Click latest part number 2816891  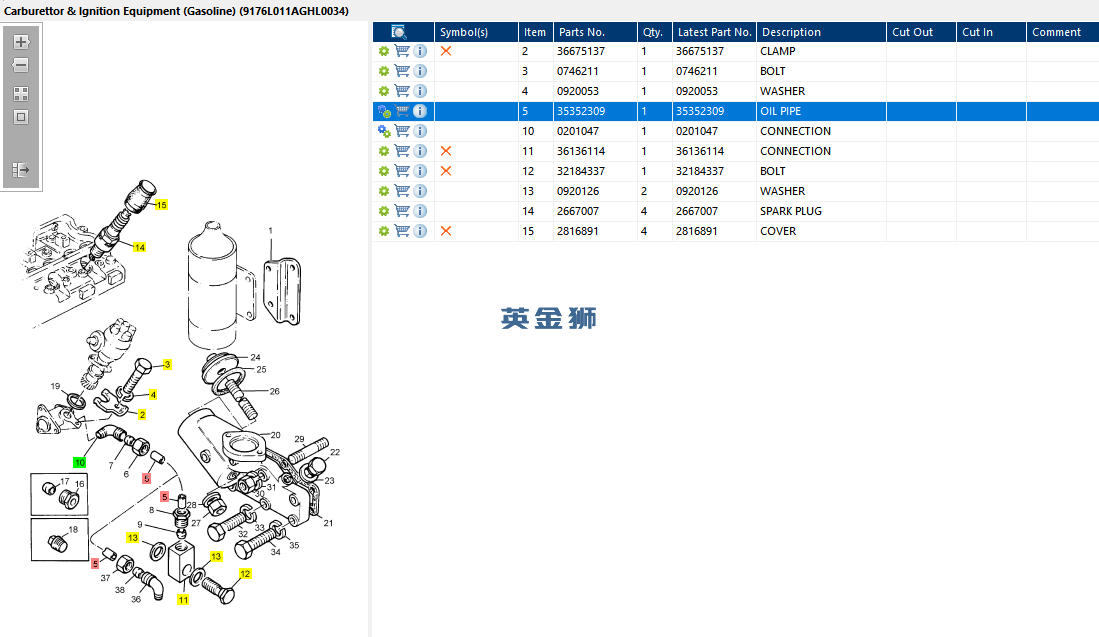coord(697,231)
